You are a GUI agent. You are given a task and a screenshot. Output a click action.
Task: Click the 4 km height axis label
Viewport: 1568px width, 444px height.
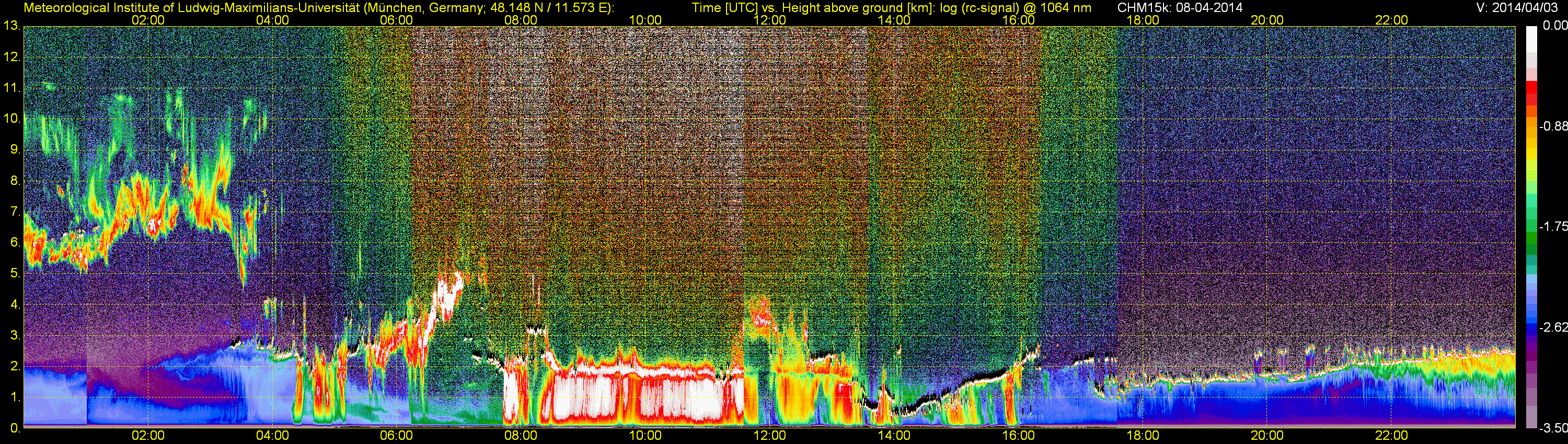[x=15, y=305]
